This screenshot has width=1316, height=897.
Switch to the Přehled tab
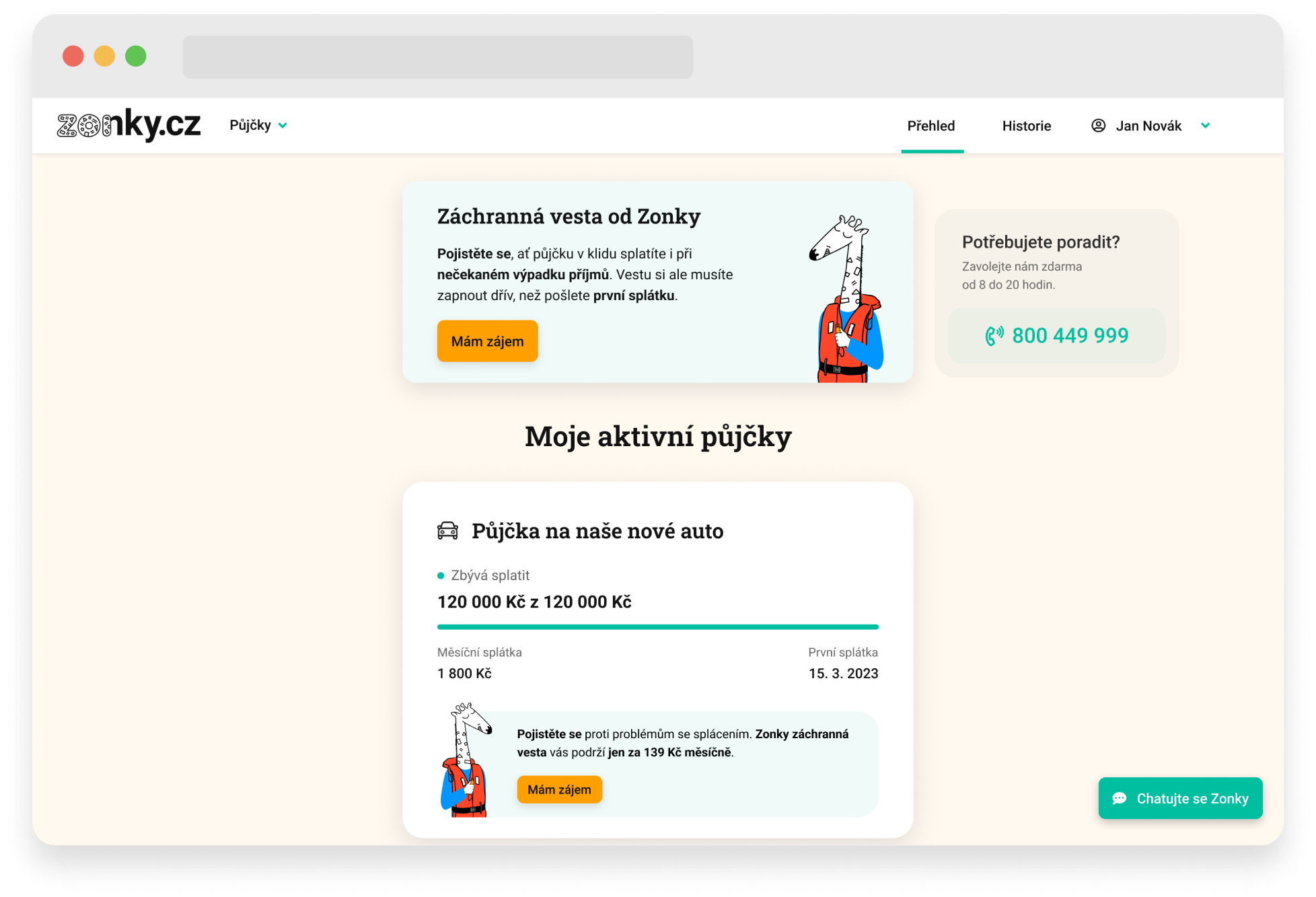pos(931,126)
